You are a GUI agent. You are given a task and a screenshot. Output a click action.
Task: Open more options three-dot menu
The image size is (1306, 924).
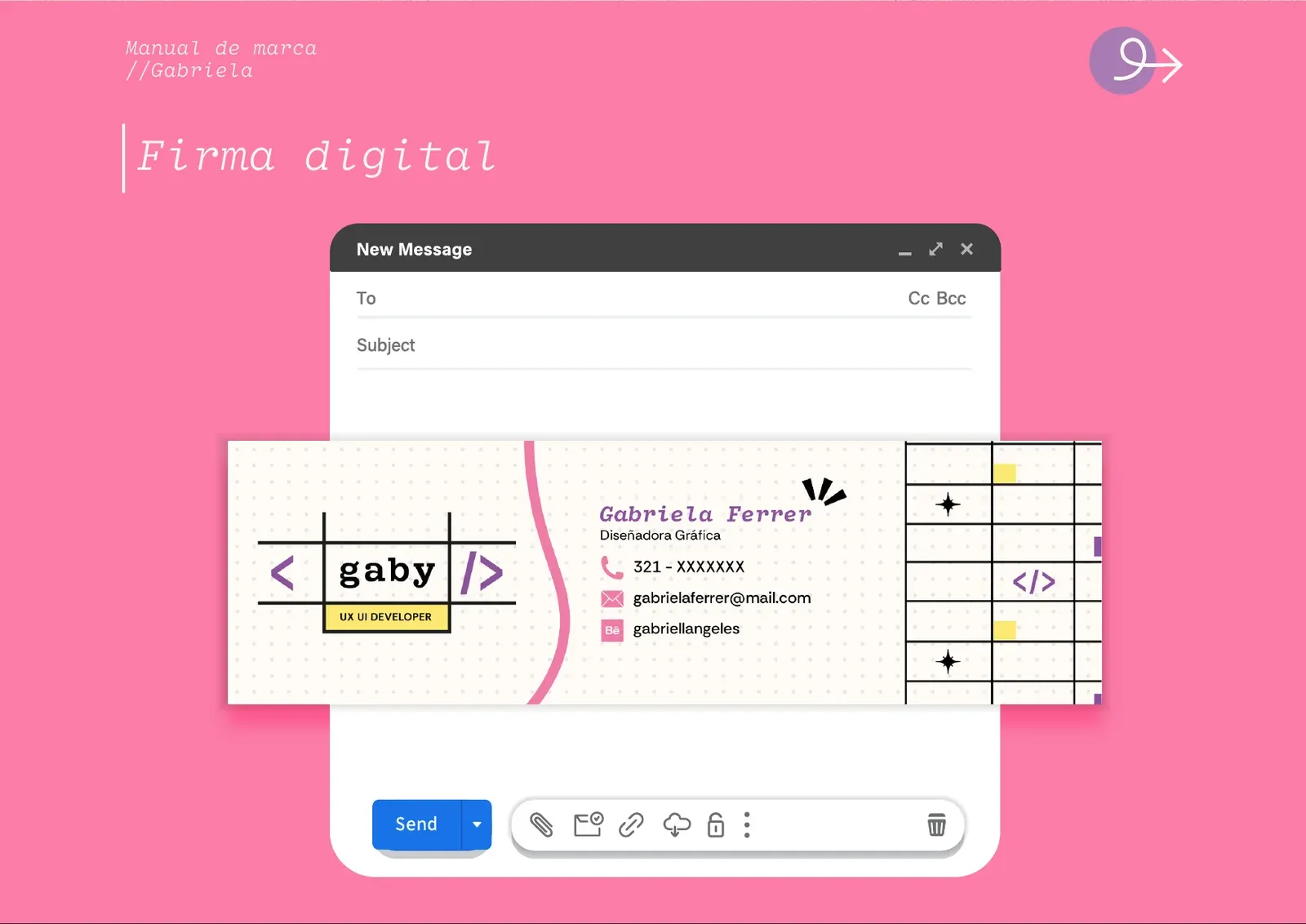[x=747, y=825]
